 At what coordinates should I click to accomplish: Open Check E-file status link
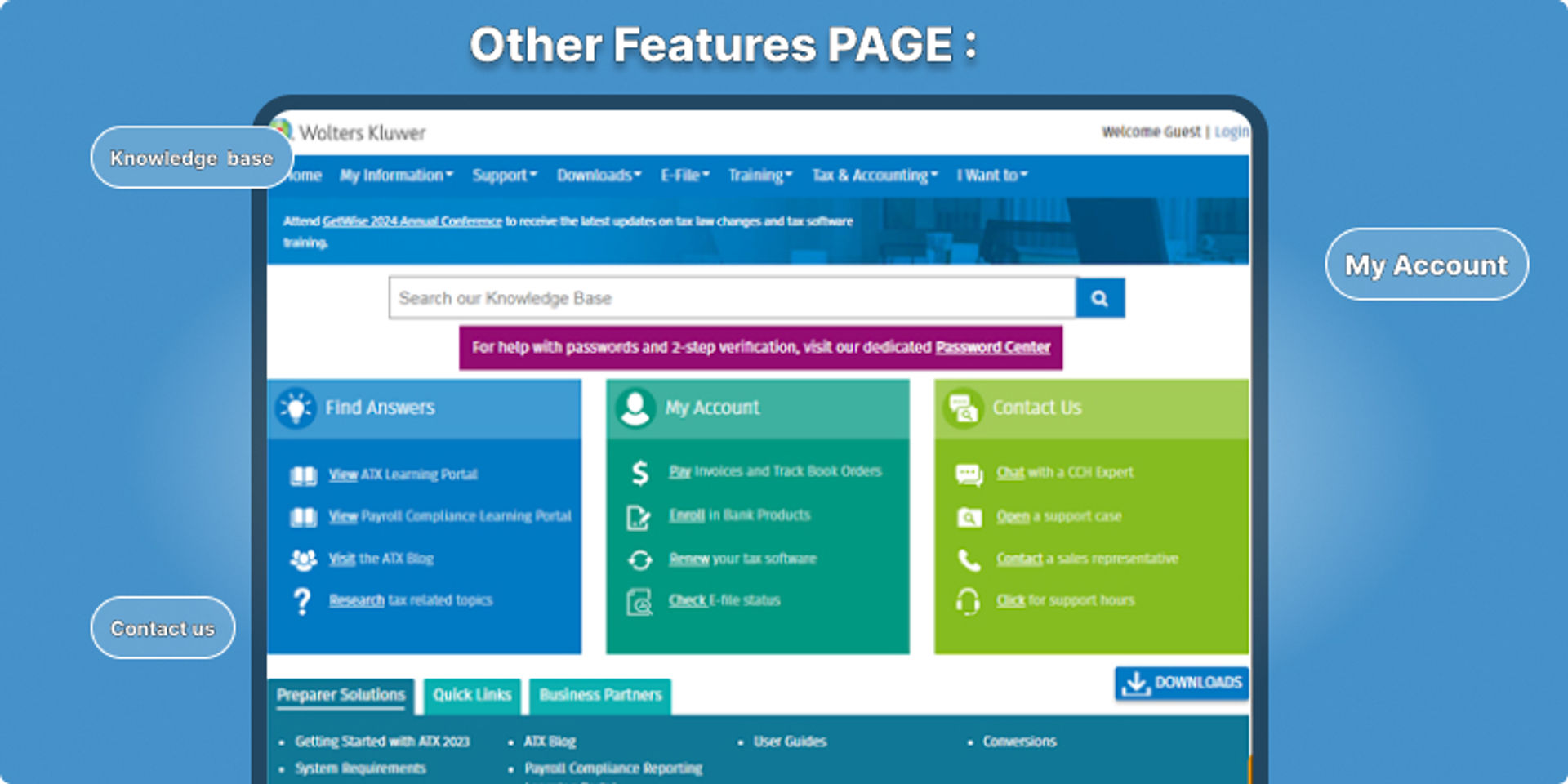click(x=724, y=601)
